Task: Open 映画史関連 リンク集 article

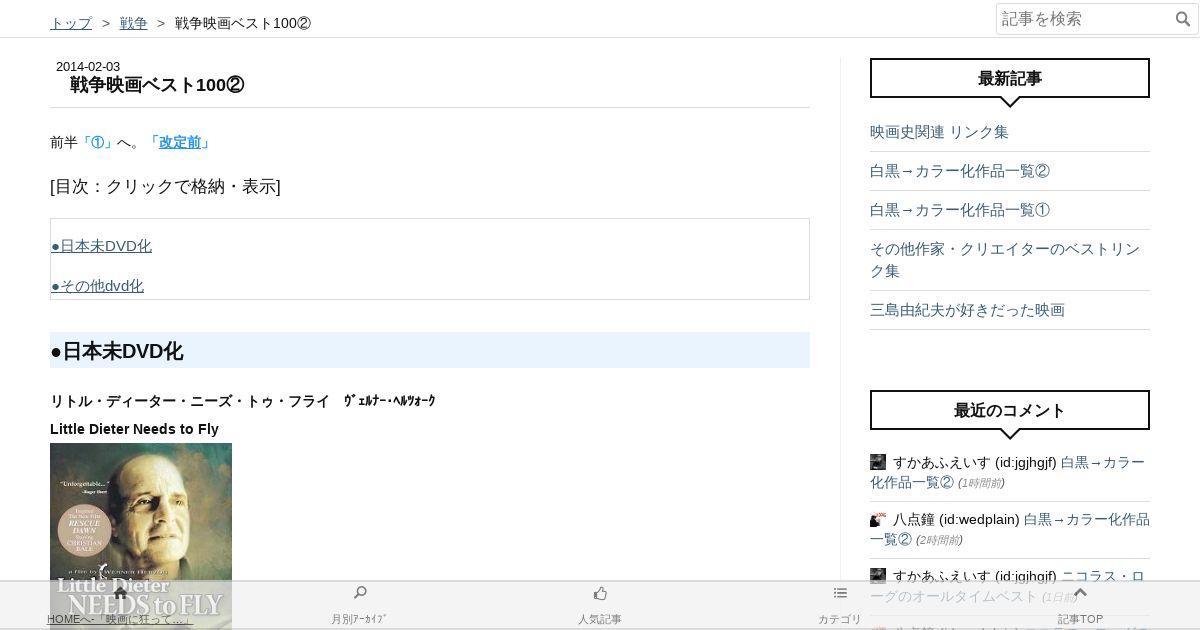Action: tap(939, 132)
